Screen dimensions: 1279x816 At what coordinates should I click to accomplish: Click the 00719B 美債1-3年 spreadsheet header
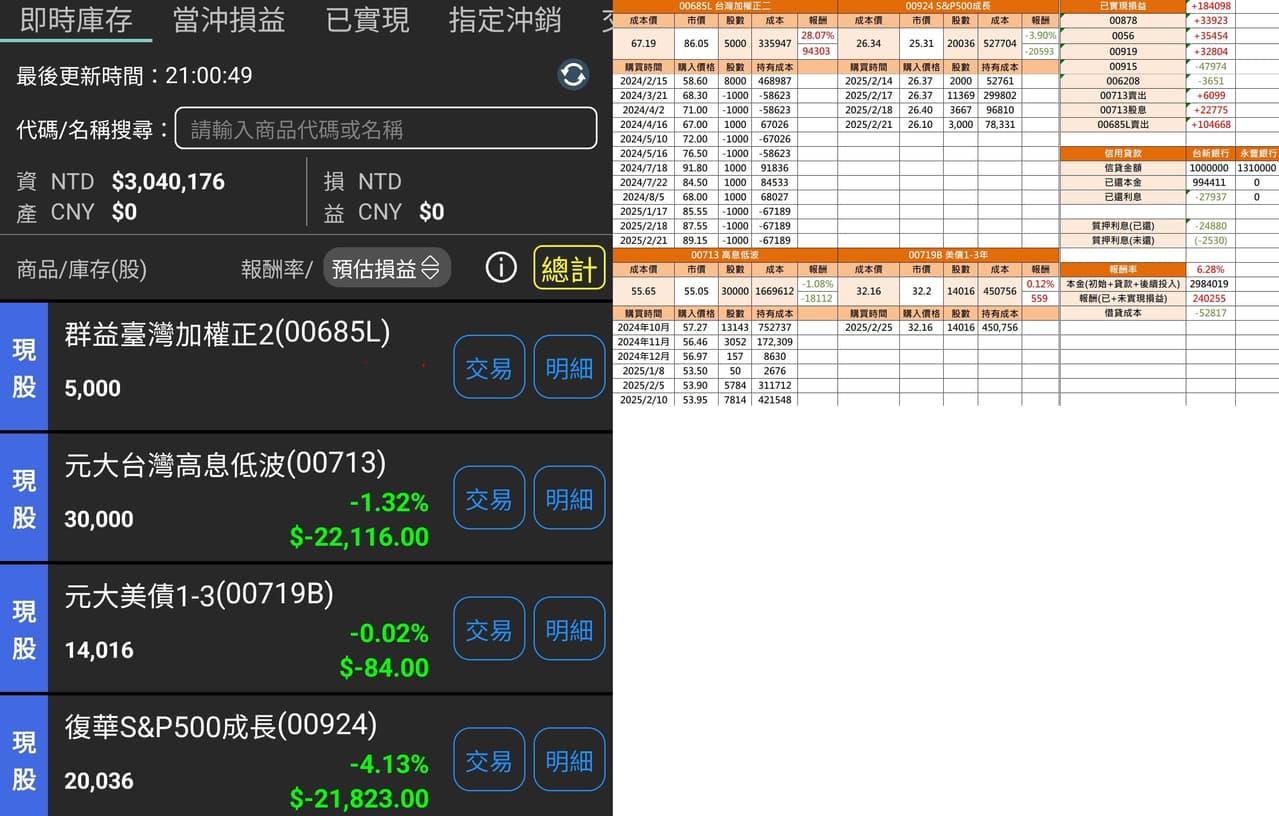(948, 255)
